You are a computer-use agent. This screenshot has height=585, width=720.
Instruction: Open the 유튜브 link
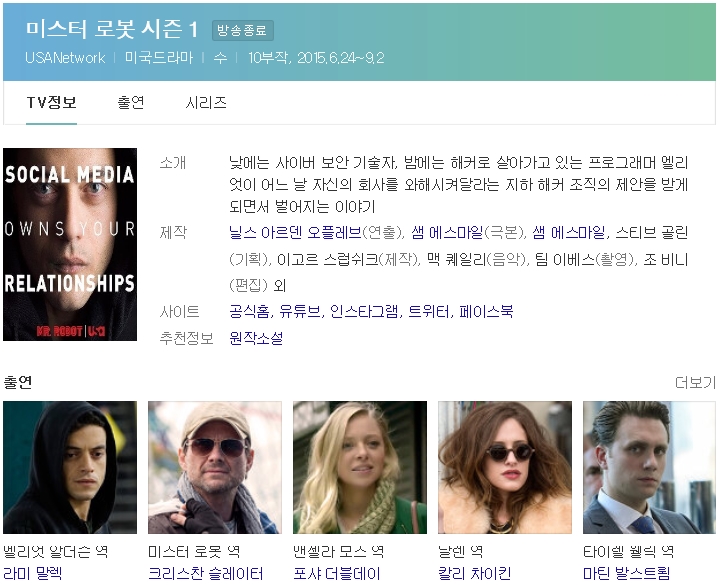pyautogui.click(x=300, y=311)
